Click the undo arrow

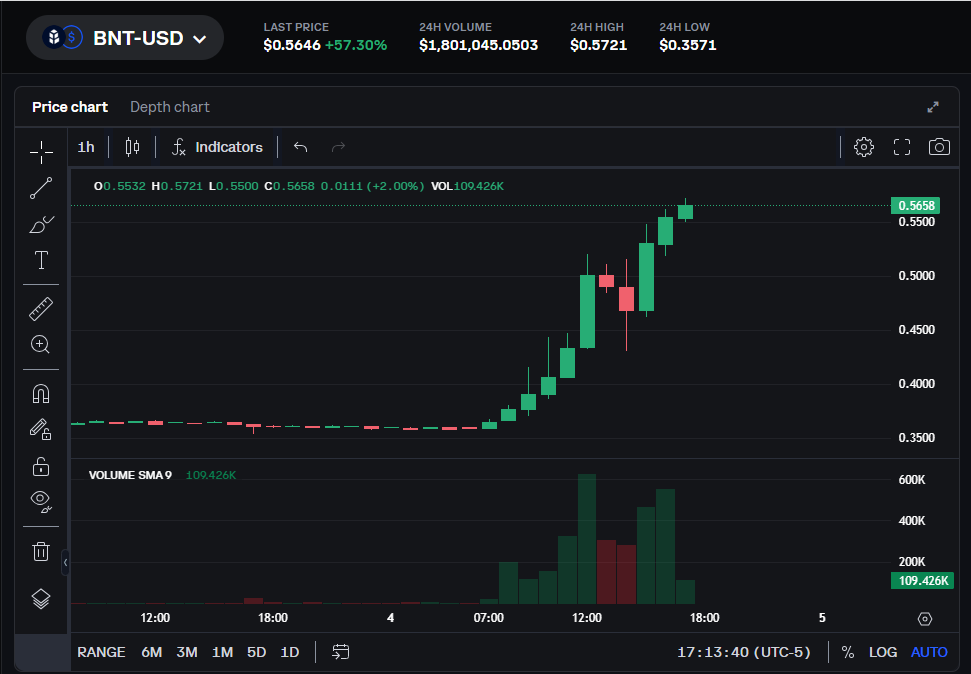coord(300,147)
